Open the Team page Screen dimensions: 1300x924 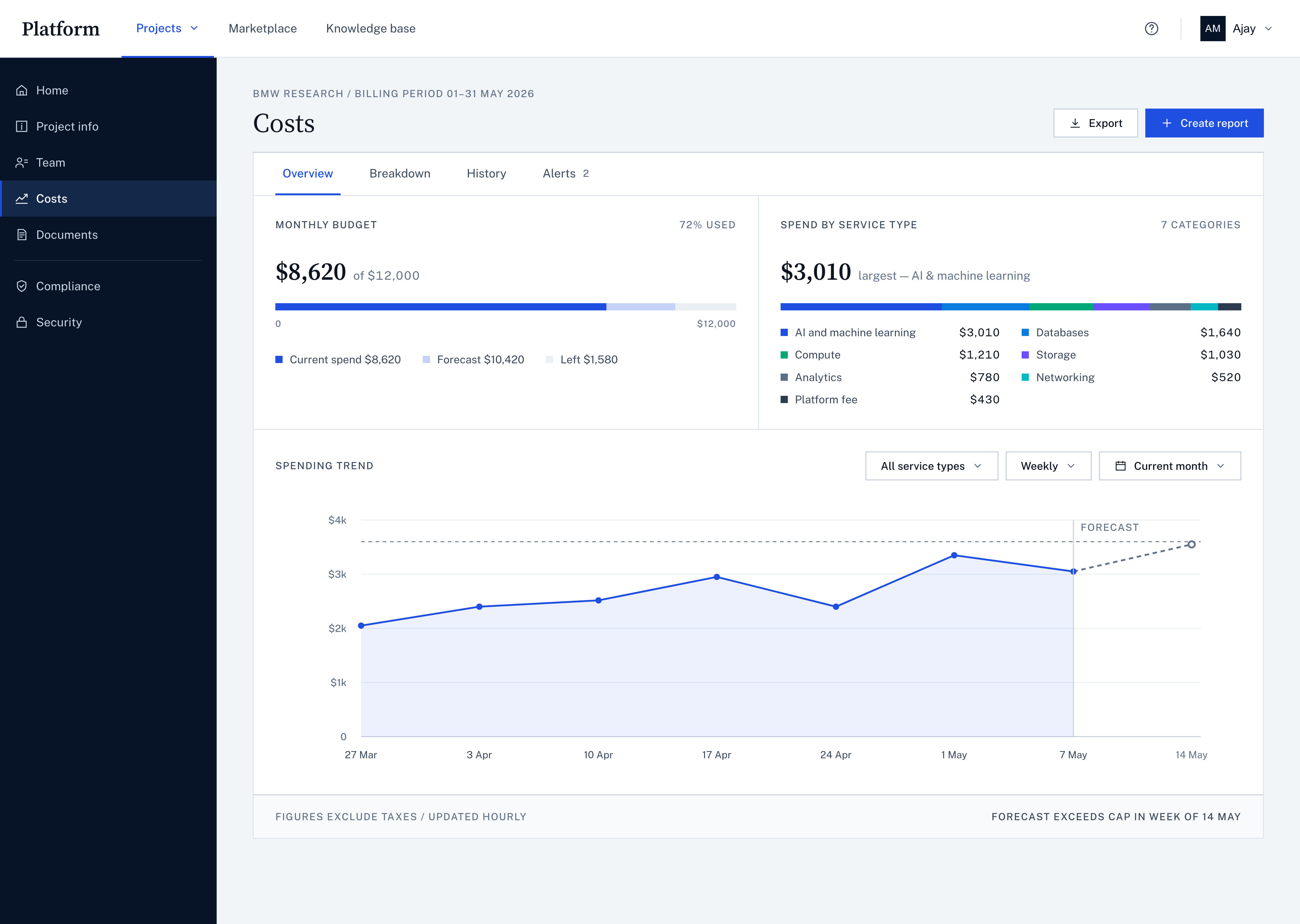108,163
